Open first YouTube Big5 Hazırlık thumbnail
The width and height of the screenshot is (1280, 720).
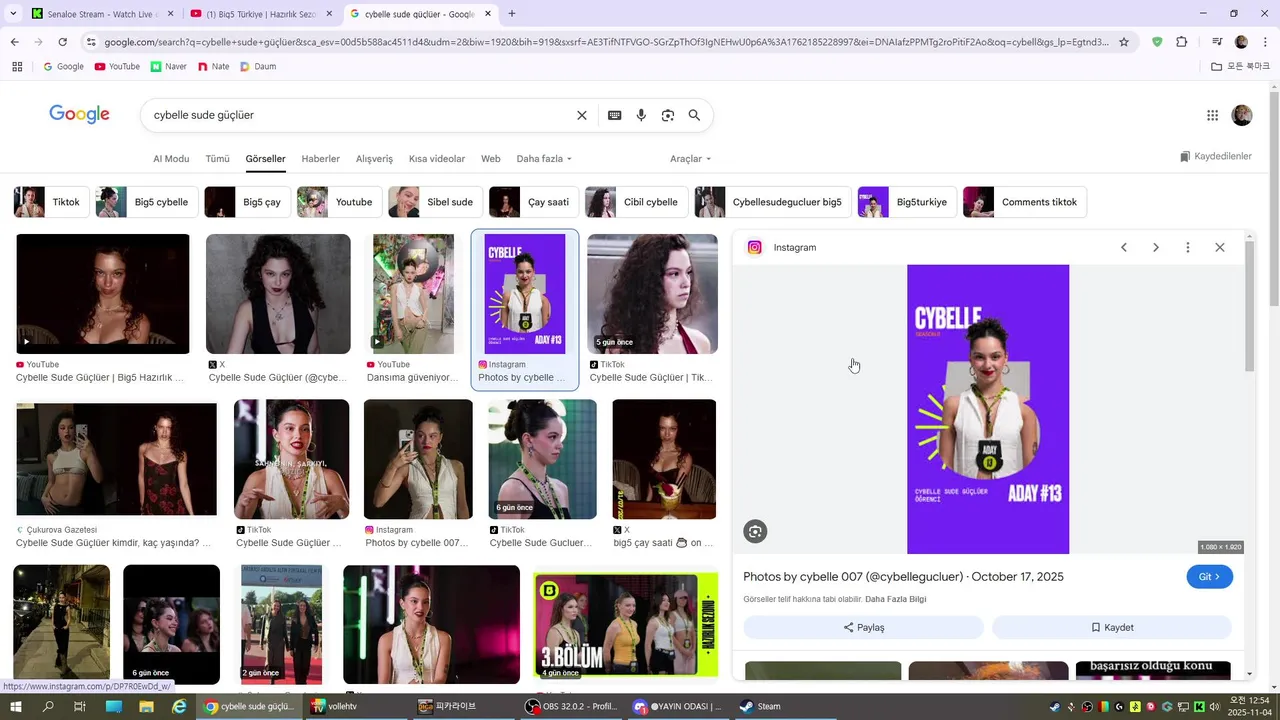pos(103,294)
